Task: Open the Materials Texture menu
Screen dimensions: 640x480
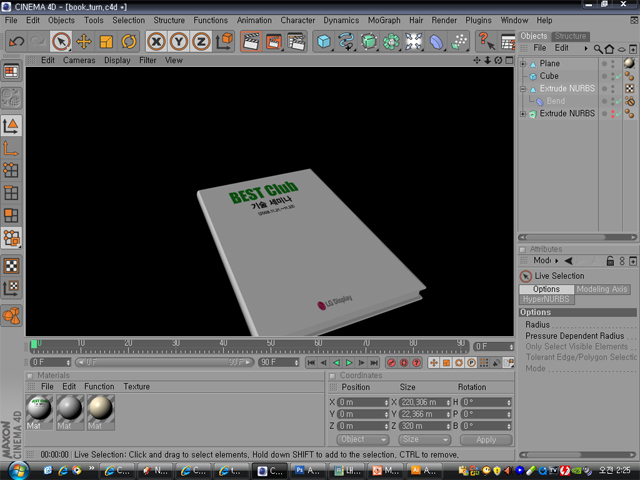Action: point(137,387)
